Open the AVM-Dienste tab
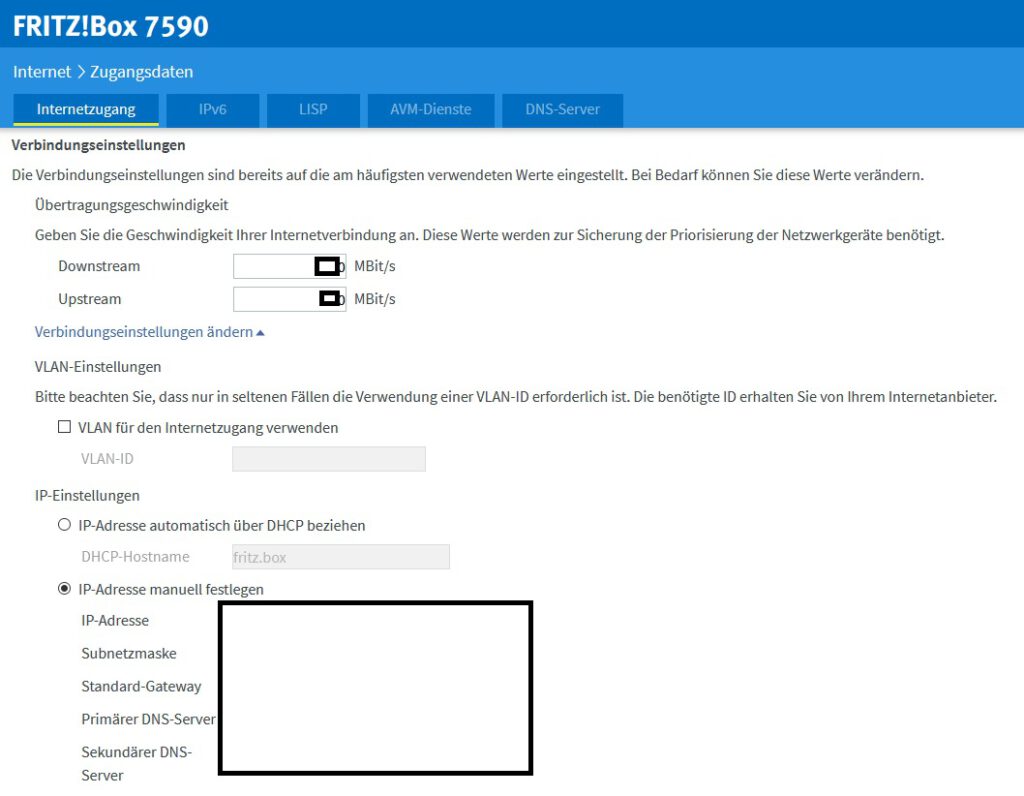 pyautogui.click(x=431, y=110)
